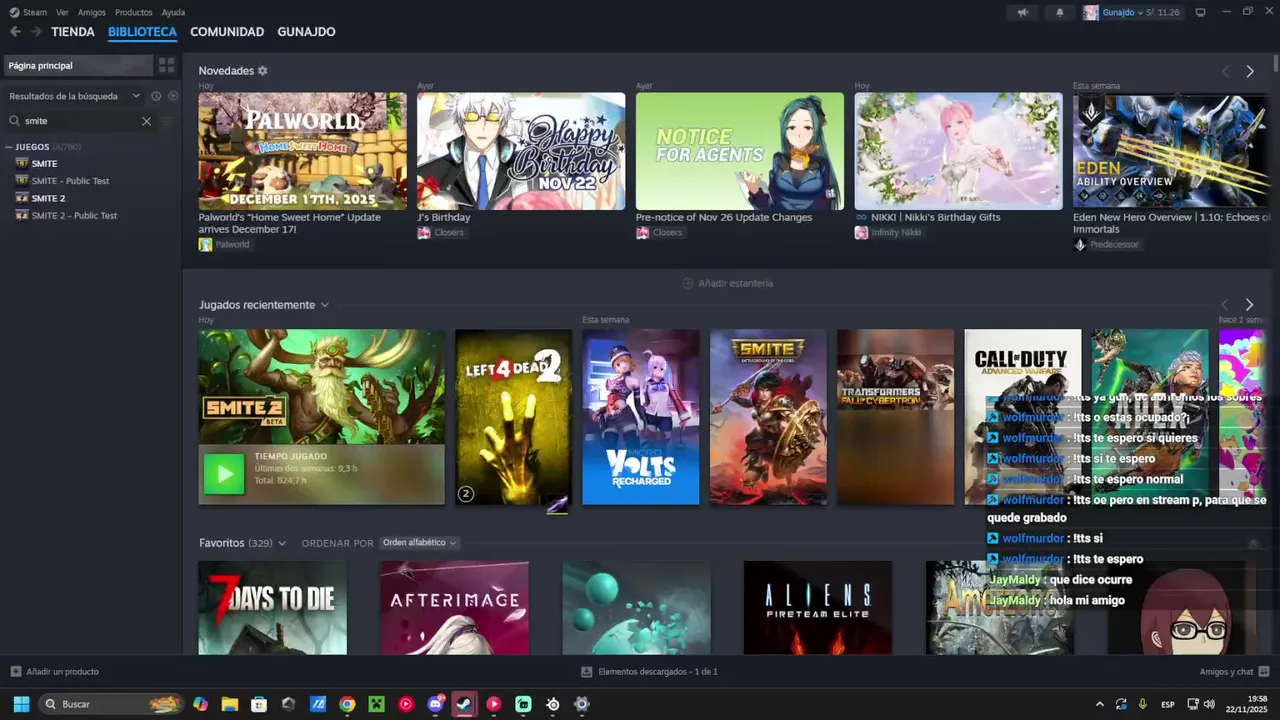Select SMITE 2 in the games list
This screenshot has height=720, width=1280.
point(48,198)
